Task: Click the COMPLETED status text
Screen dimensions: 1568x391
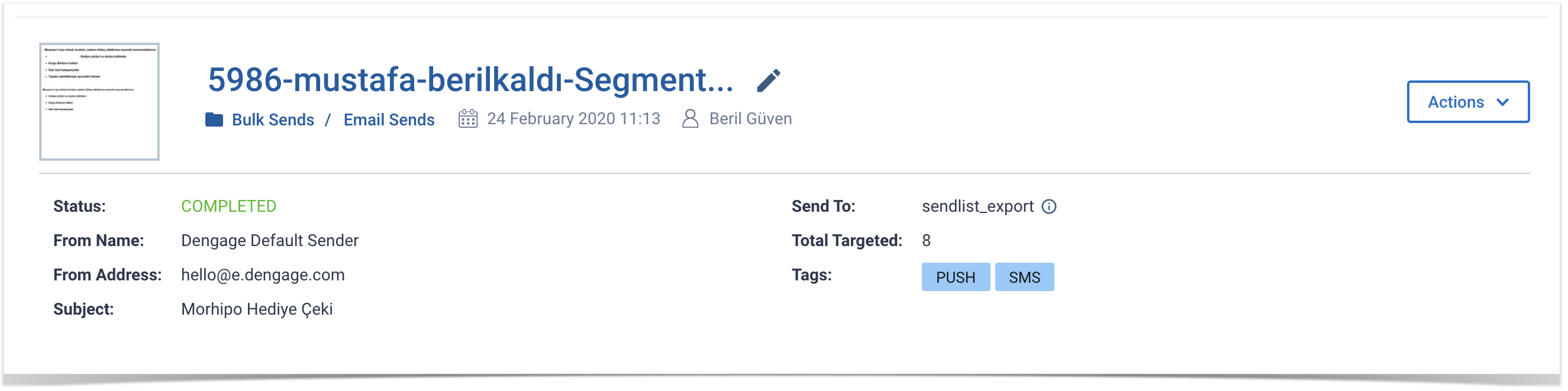Action: [x=229, y=207]
